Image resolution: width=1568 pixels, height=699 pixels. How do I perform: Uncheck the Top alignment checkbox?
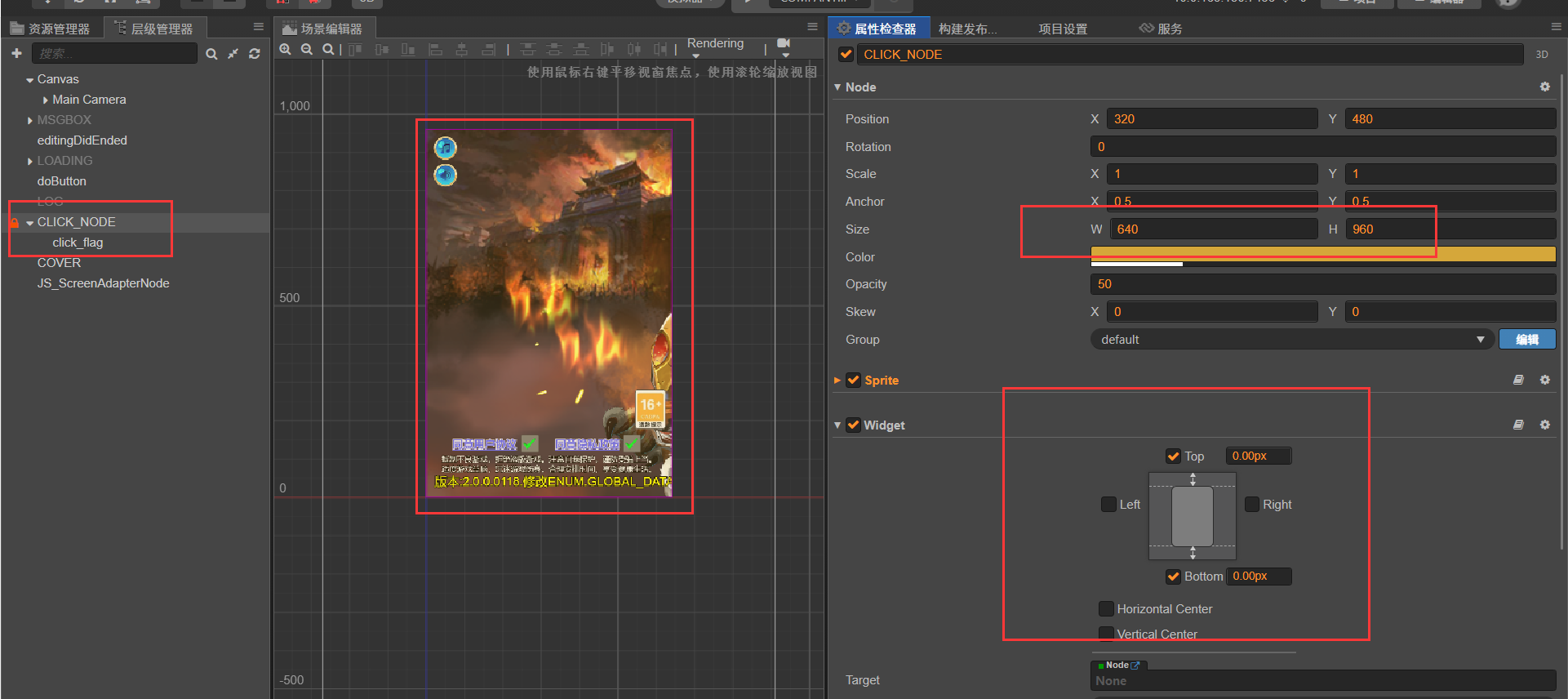tap(1174, 456)
